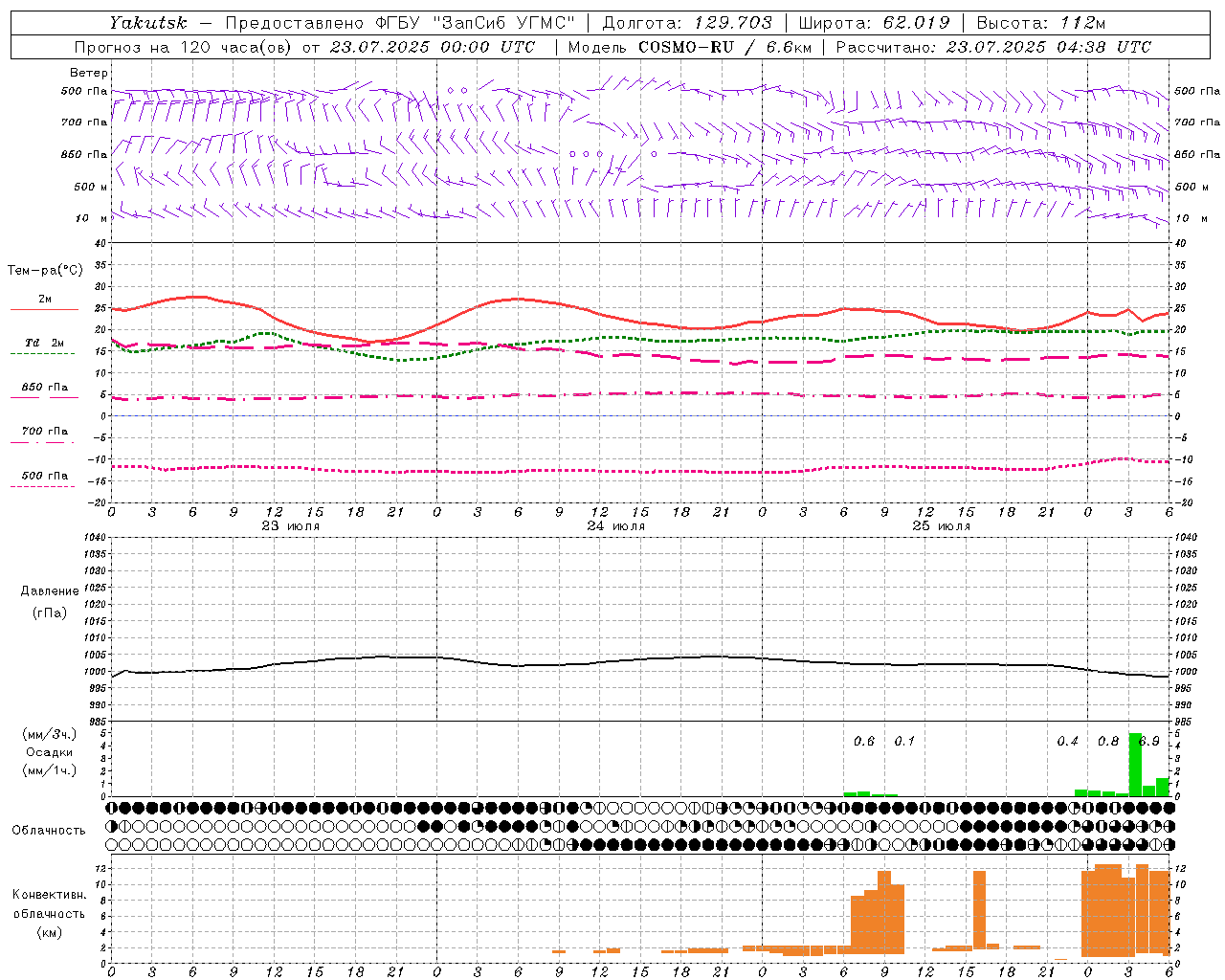
Task: Click the 'Тем-ра(°C)' temperature panel label
Action: point(45,271)
